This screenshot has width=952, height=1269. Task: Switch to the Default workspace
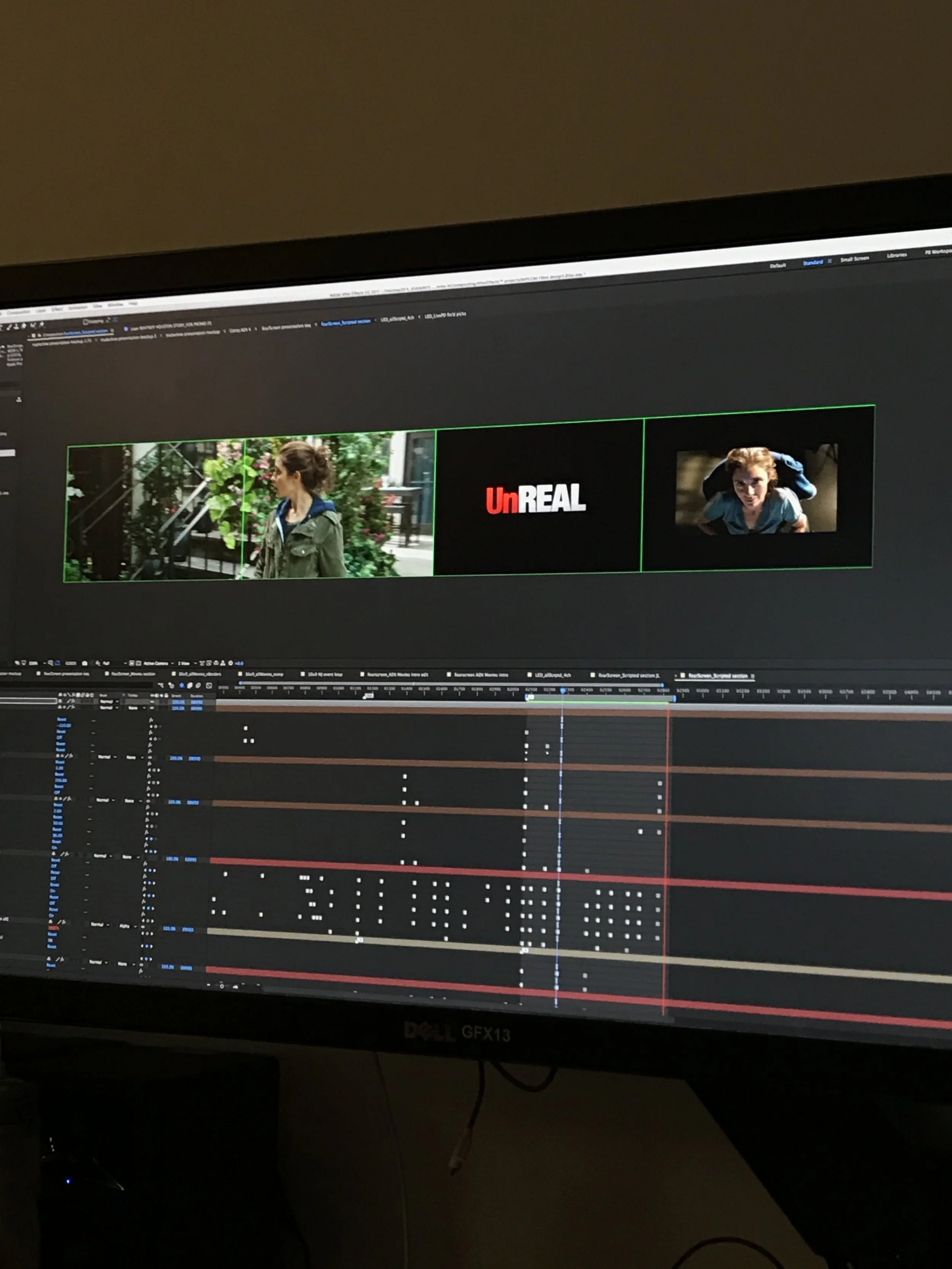point(778,266)
